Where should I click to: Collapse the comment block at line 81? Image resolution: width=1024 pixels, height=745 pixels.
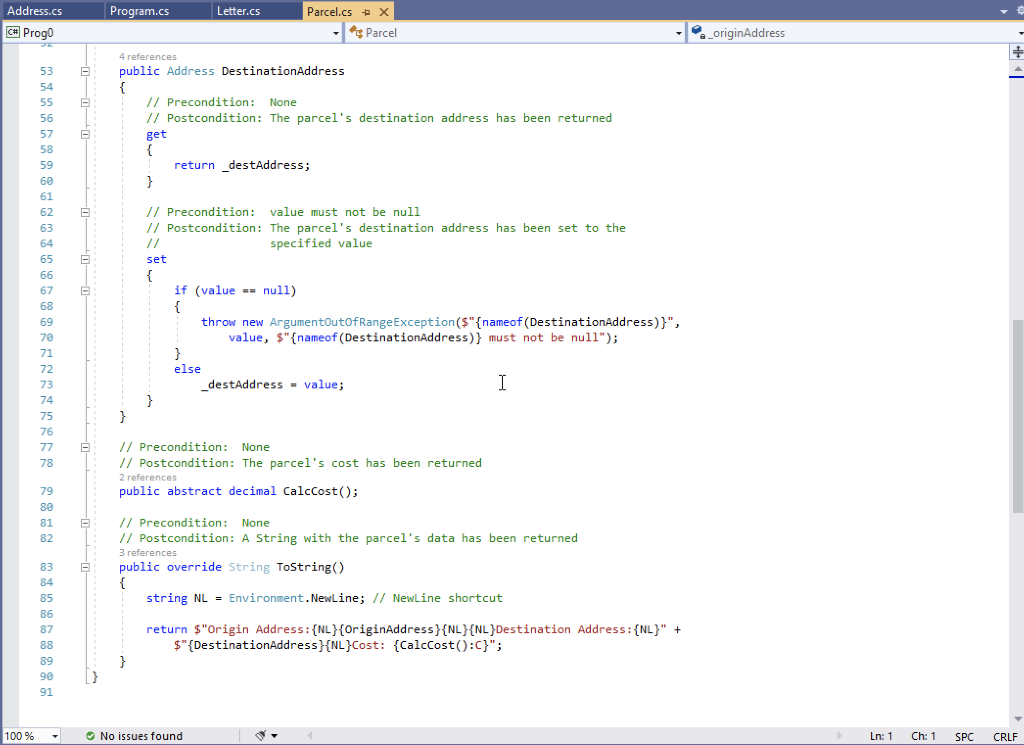click(x=85, y=523)
